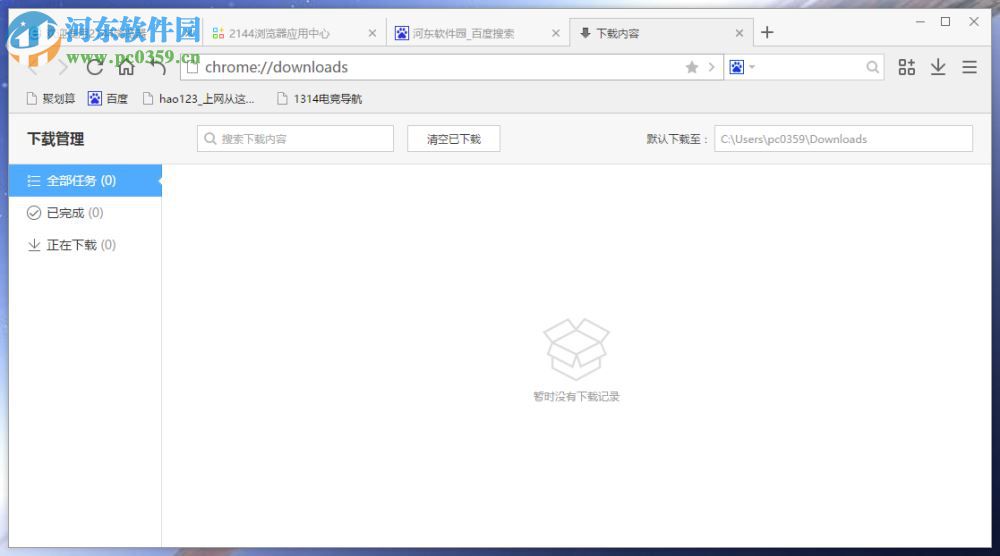Select 已完成 (0) in sidebar

[x=85, y=213]
